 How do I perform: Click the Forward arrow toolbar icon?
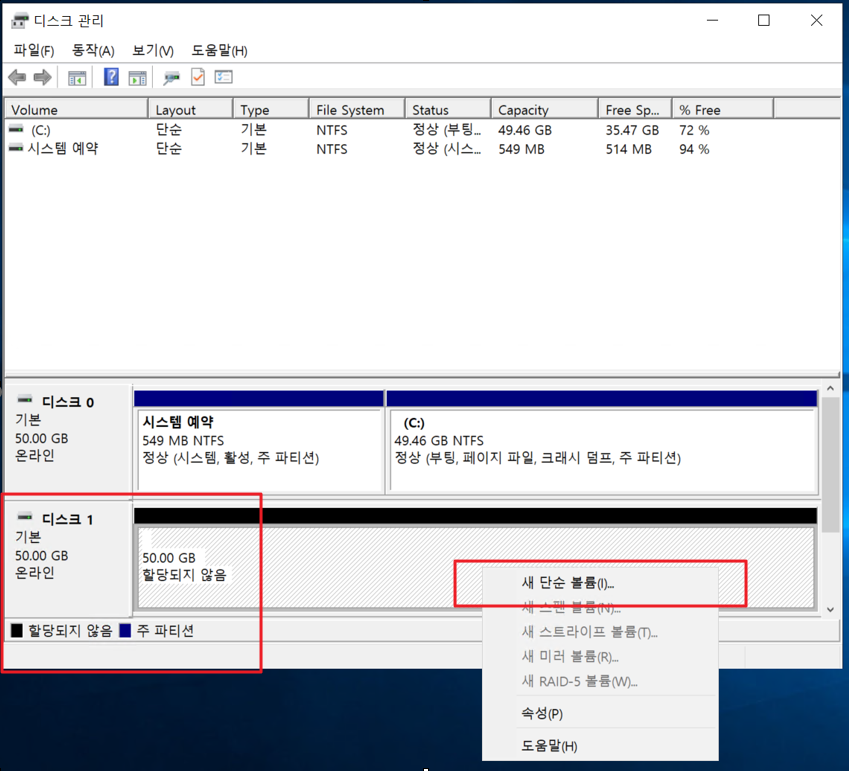[x=42, y=77]
